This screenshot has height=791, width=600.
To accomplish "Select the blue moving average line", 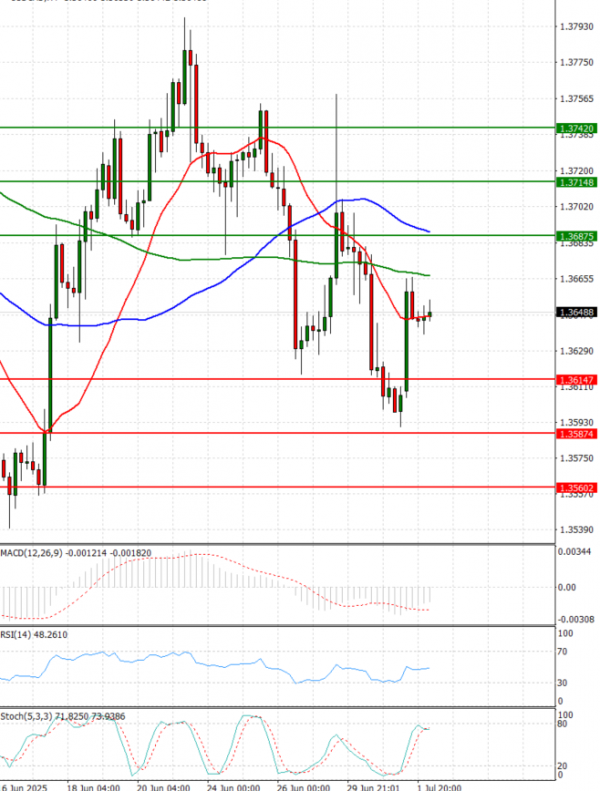I will pyautogui.click(x=217, y=287).
